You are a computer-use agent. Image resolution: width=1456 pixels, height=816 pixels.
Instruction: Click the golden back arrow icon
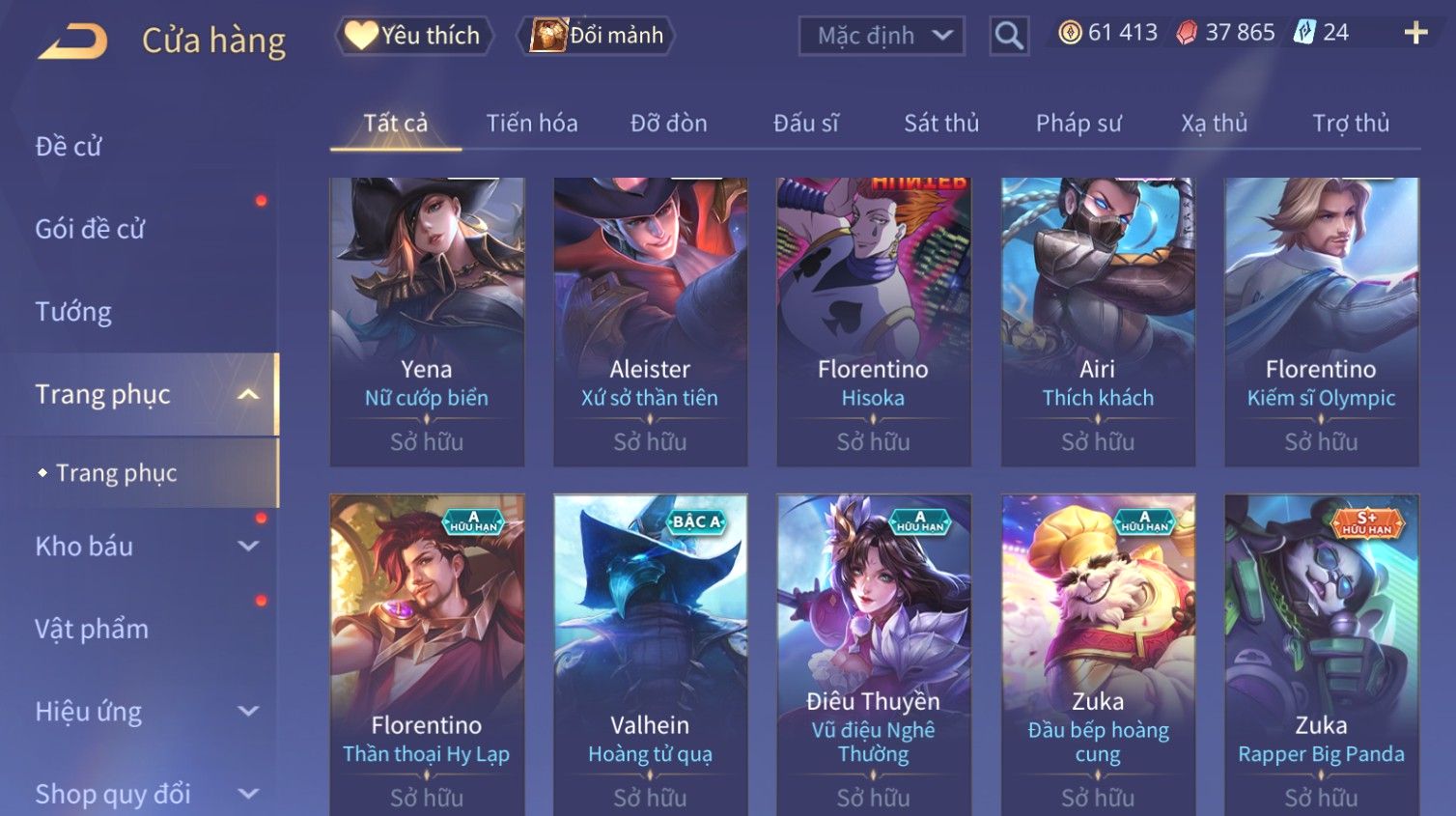[72, 42]
